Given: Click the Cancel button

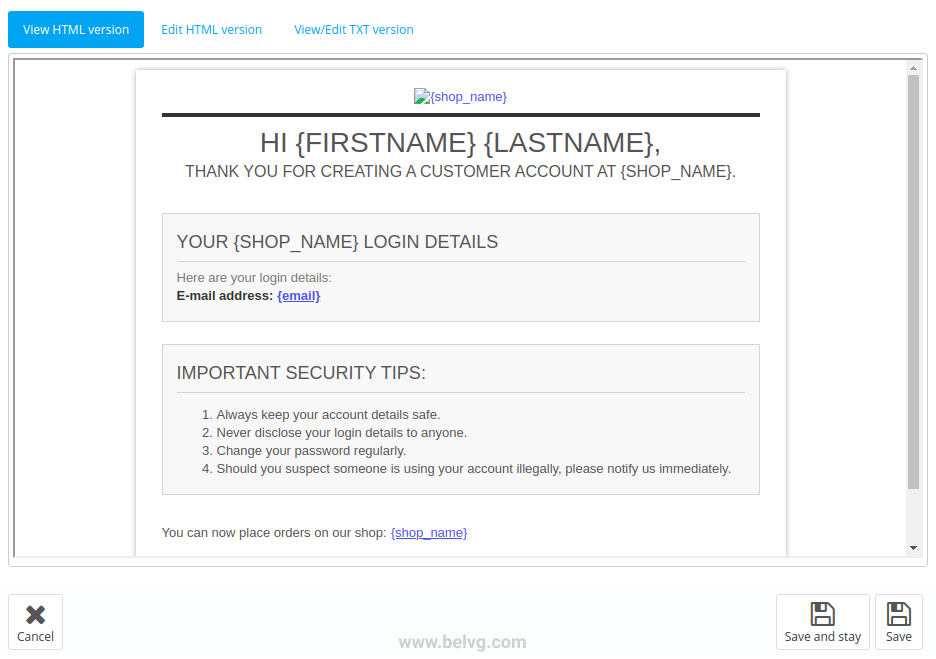Looking at the screenshot, I should [35, 622].
